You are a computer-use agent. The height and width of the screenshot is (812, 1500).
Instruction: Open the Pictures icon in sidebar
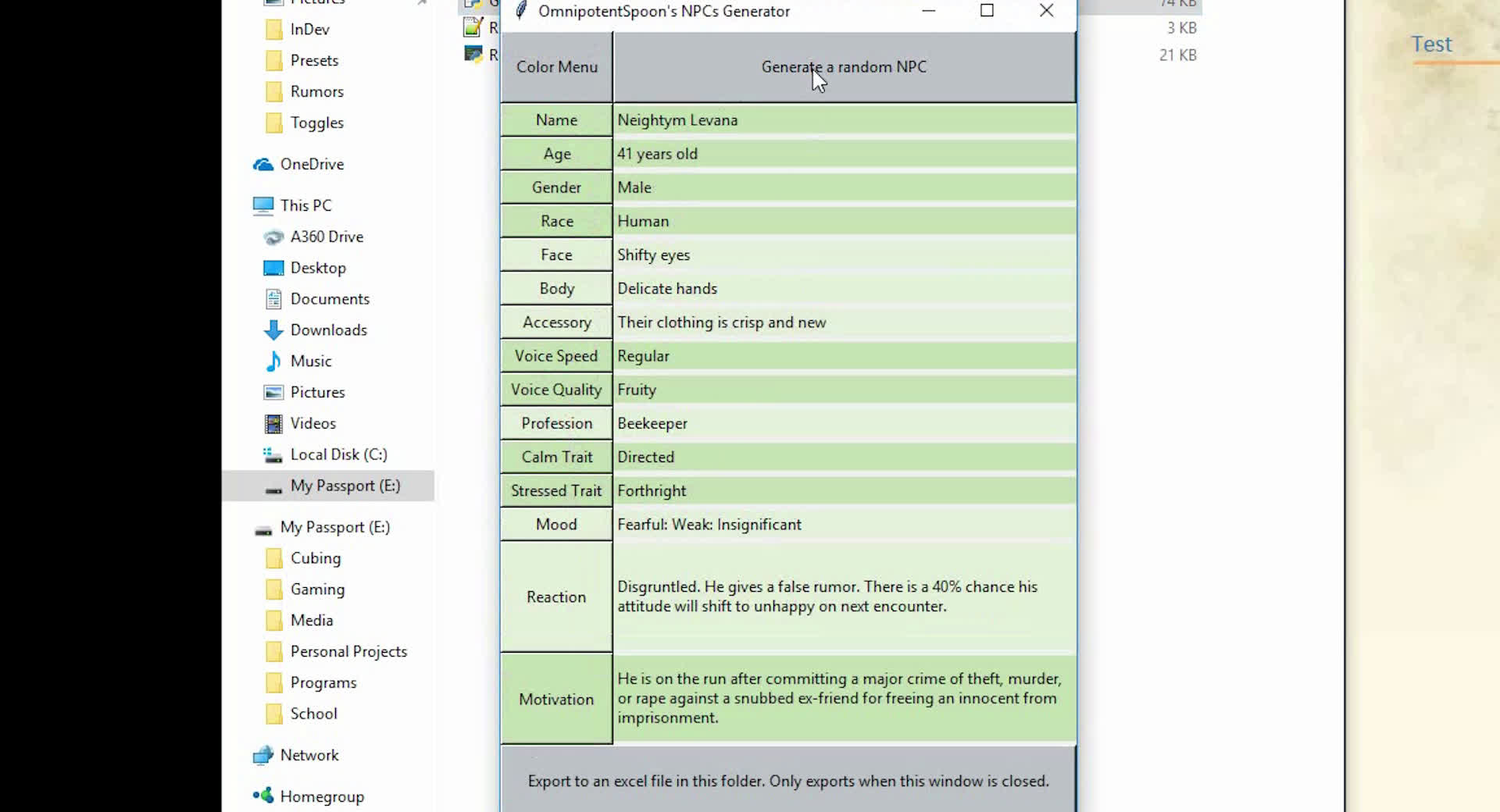point(273,392)
